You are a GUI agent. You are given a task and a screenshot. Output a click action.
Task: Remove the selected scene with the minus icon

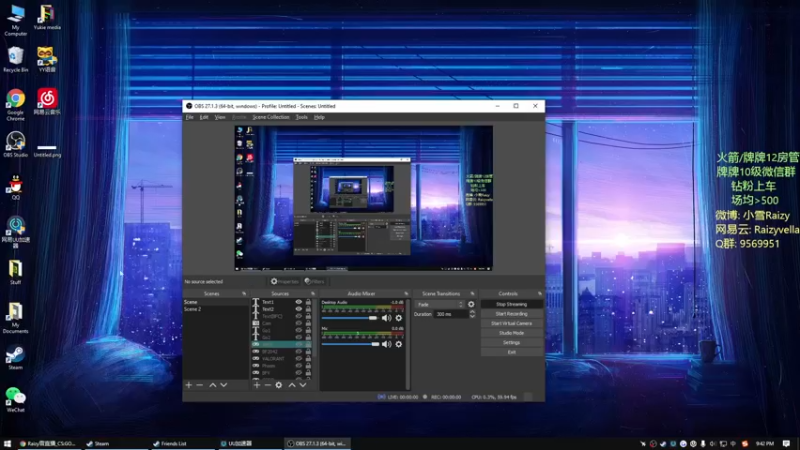(200, 385)
